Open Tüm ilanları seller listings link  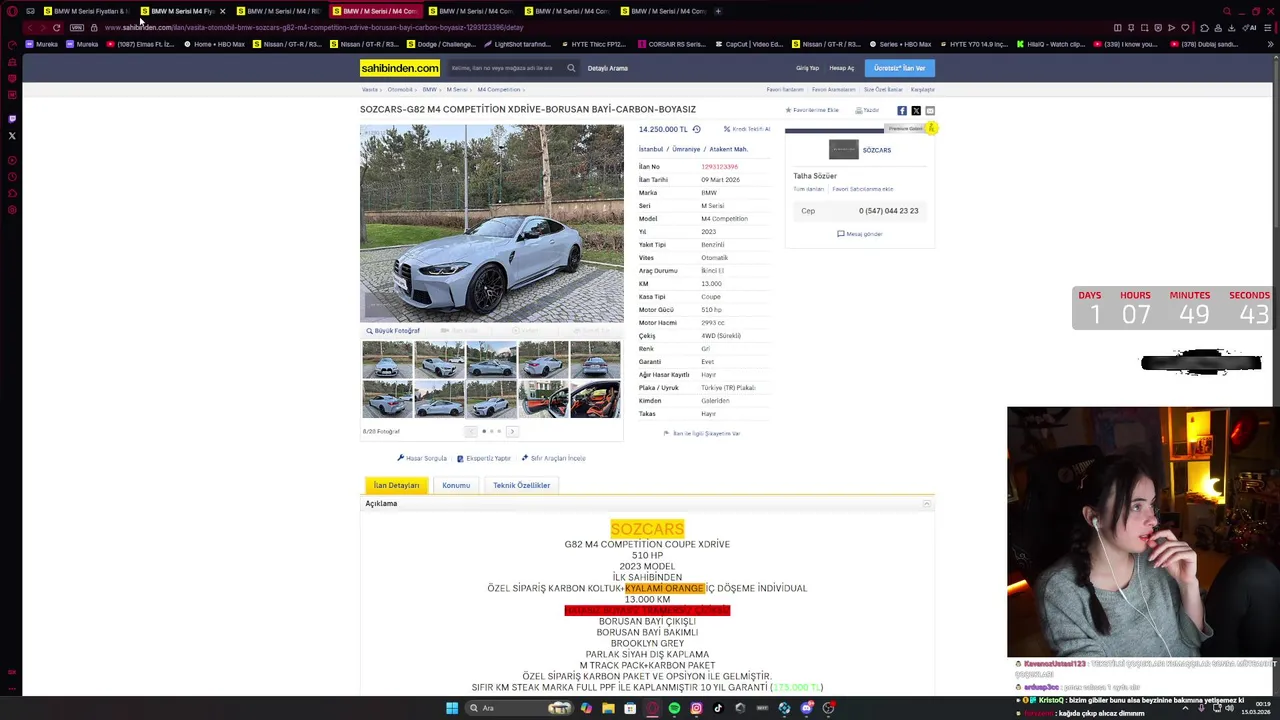pos(809,189)
